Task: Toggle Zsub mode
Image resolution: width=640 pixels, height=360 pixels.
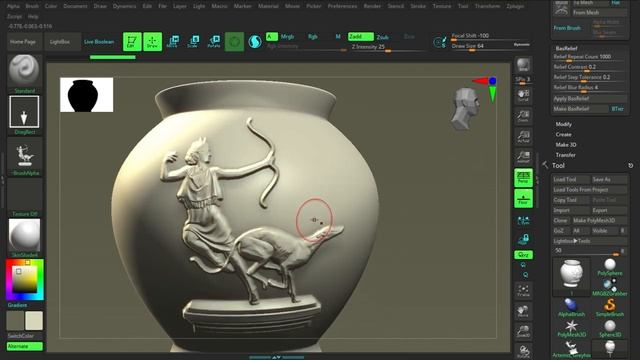Action: [382, 37]
